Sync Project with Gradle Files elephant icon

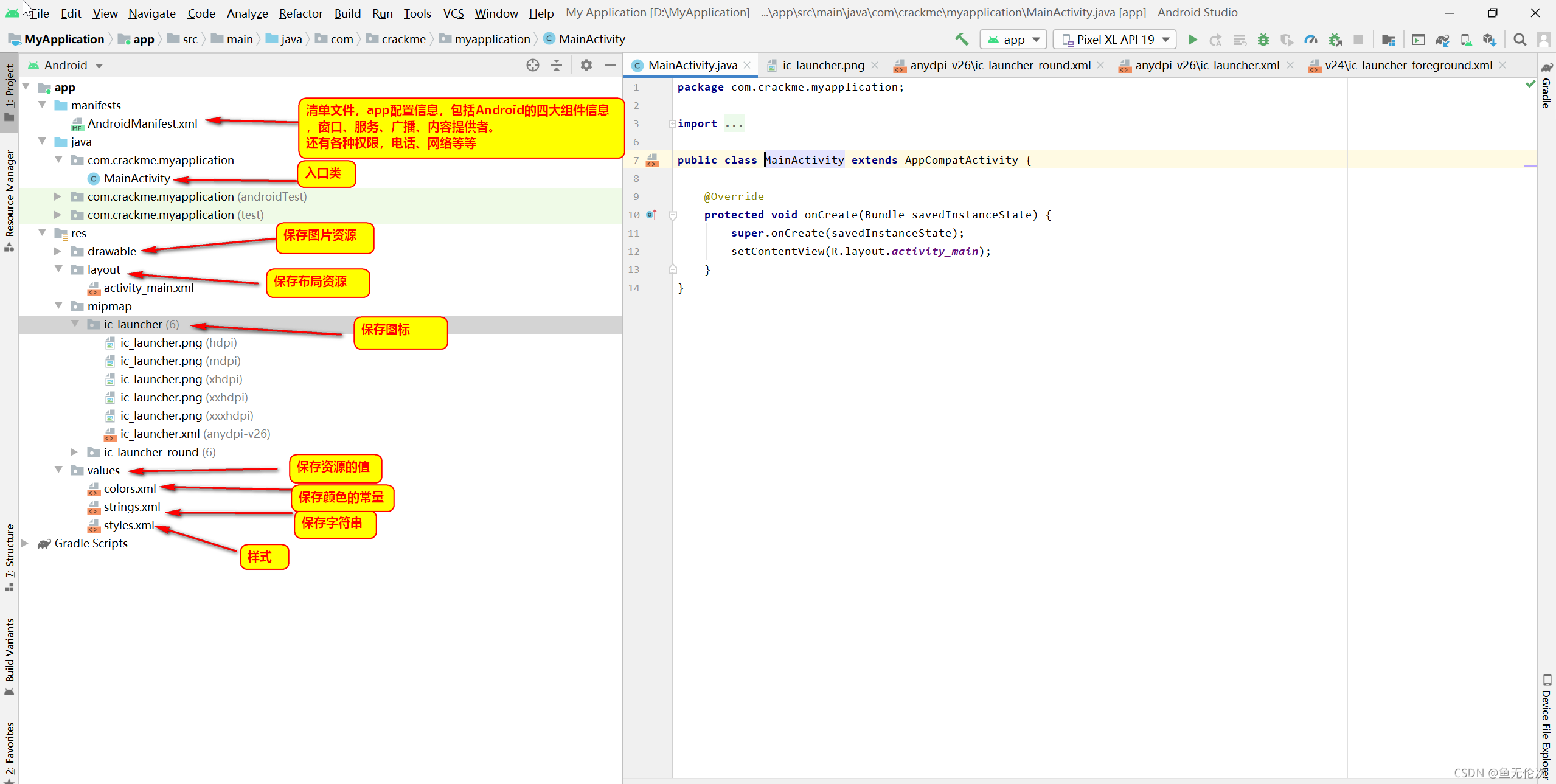pos(1442,40)
